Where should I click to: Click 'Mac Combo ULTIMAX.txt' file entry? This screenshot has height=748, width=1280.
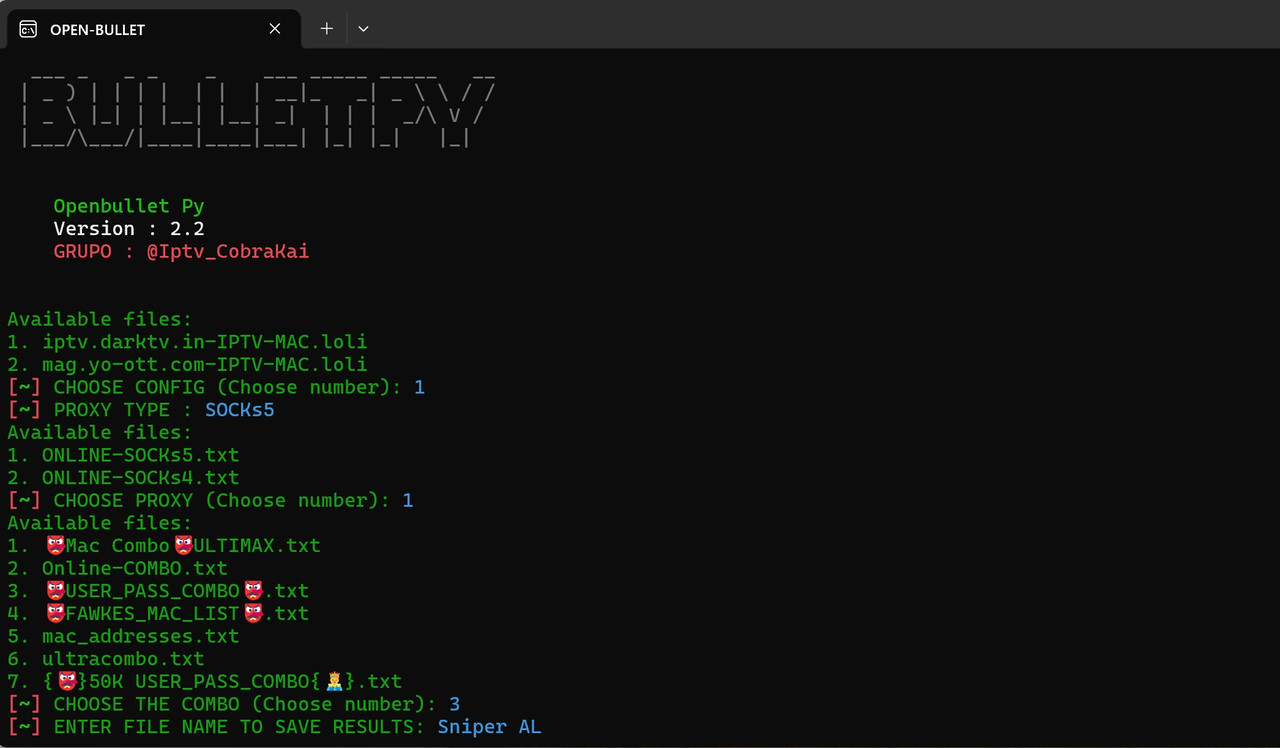point(182,546)
